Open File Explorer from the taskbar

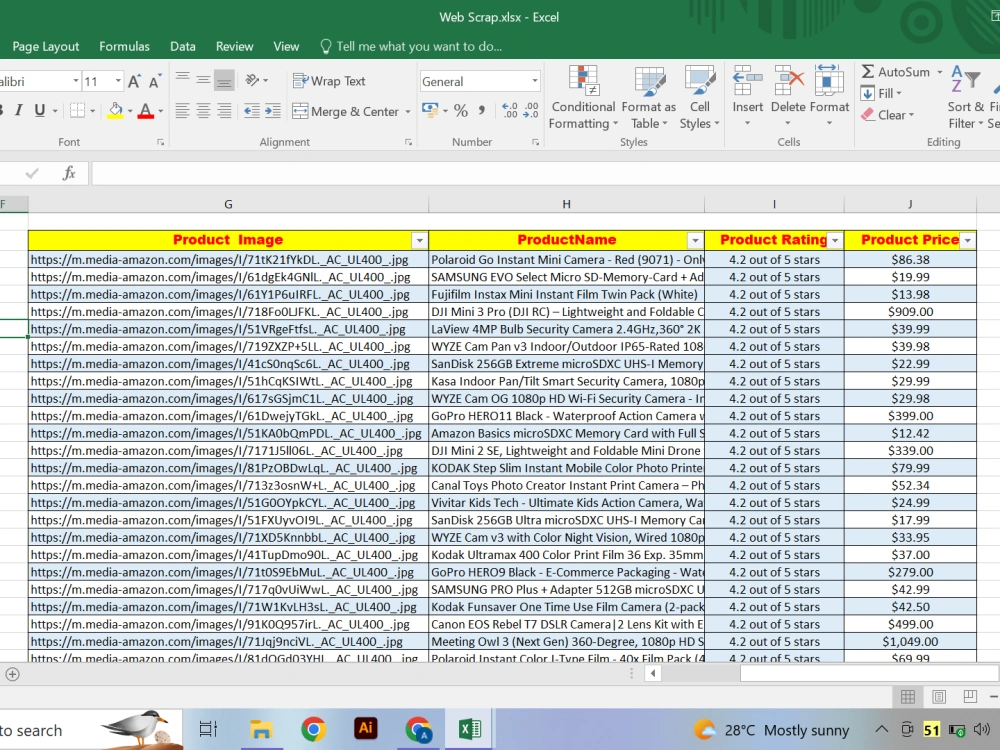[x=261, y=729]
